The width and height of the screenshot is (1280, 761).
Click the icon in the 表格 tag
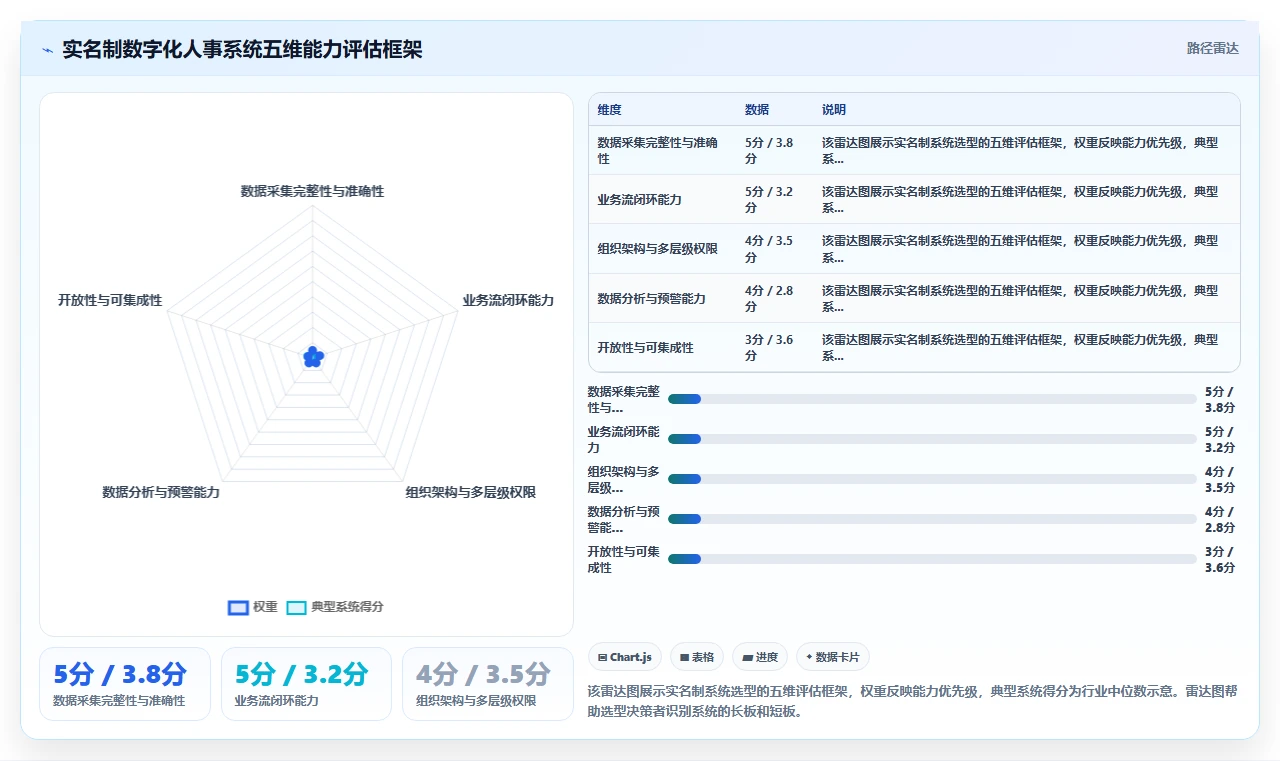pos(684,657)
